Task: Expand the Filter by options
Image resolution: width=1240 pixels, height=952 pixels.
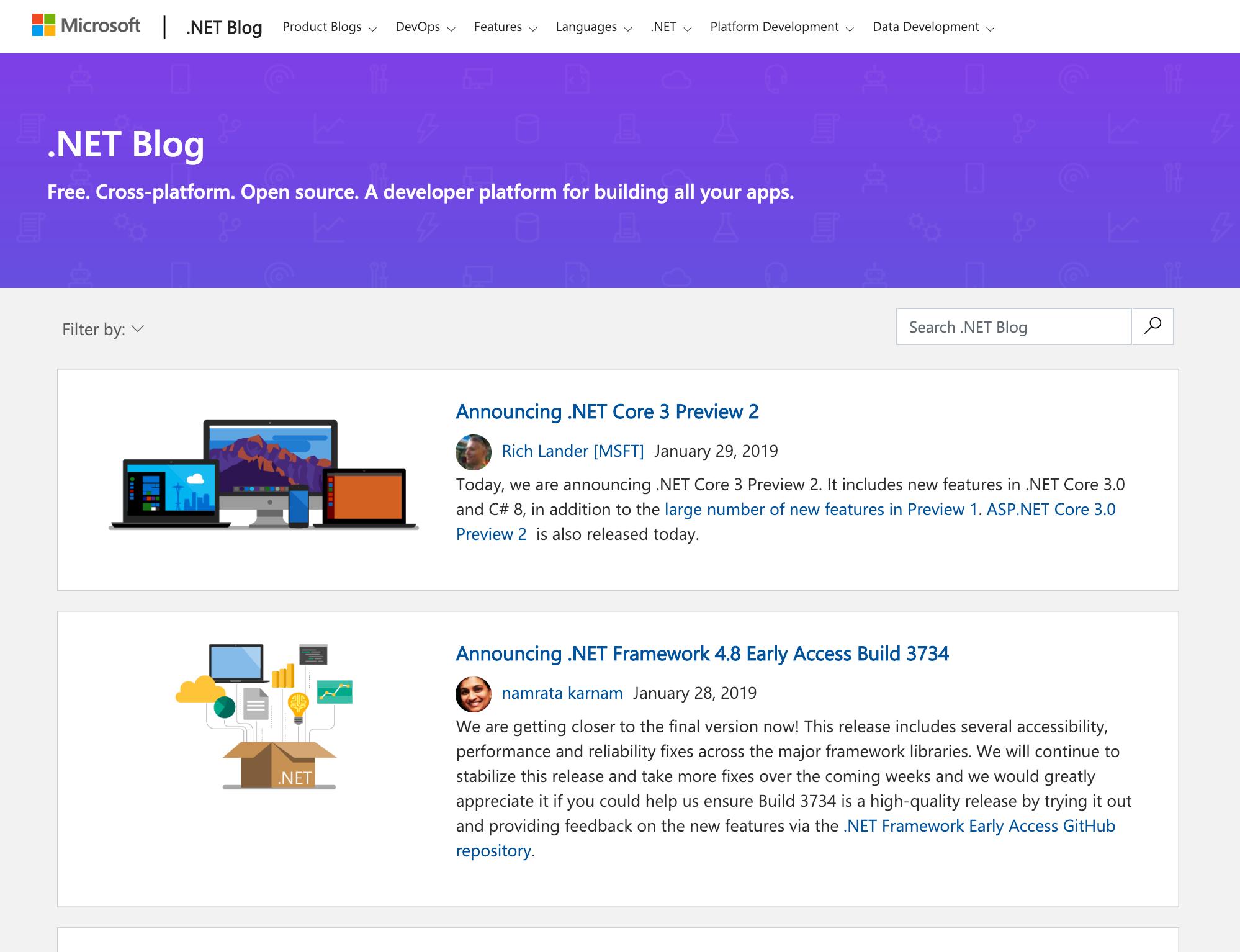Action: click(x=102, y=329)
